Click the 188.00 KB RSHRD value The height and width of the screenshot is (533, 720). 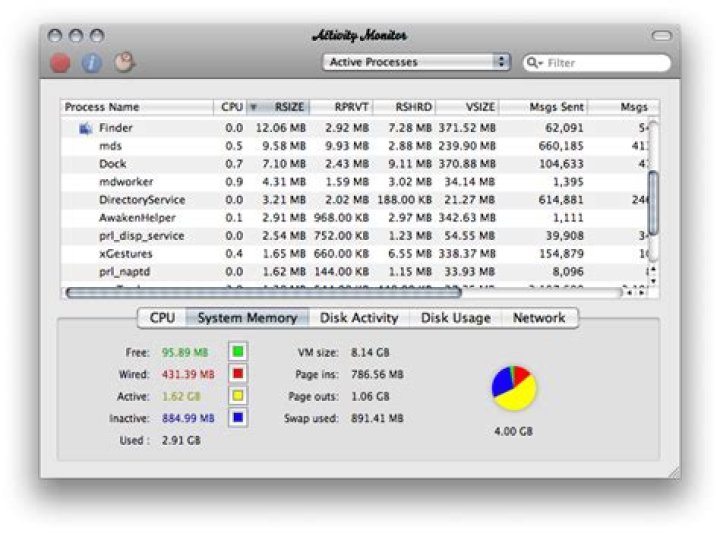click(x=405, y=200)
